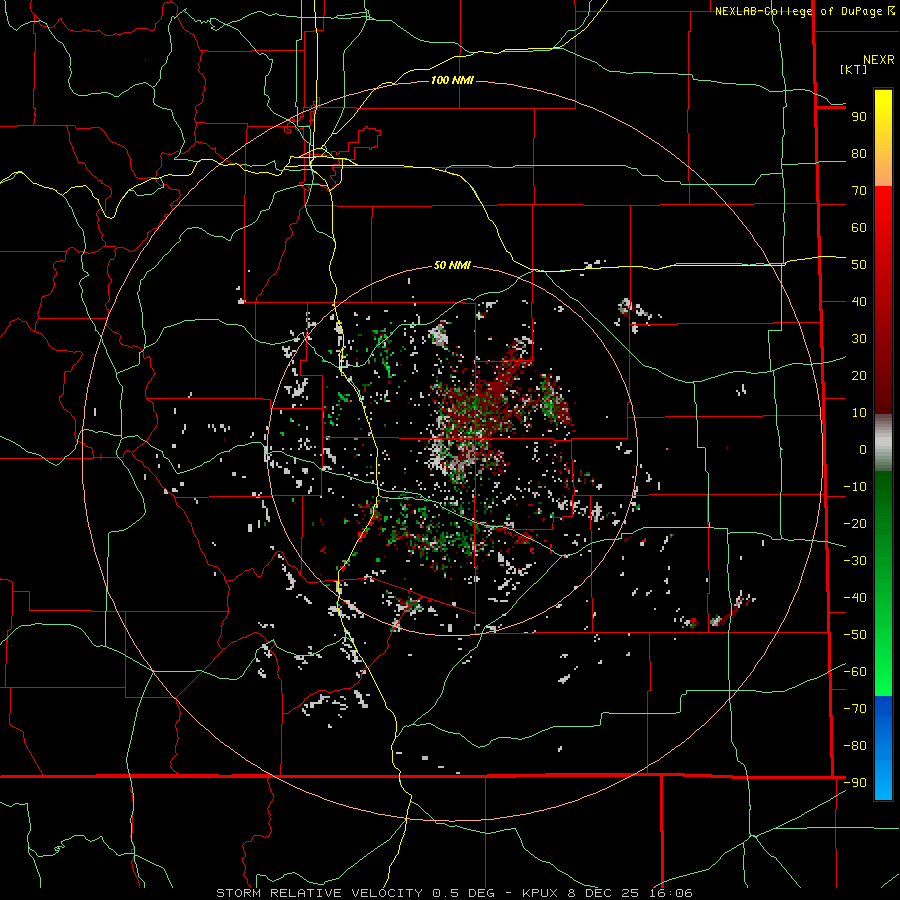This screenshot has height=900, width=900.
Task: Click the -40 value on the velocity scale
Action: coord(855,598)
